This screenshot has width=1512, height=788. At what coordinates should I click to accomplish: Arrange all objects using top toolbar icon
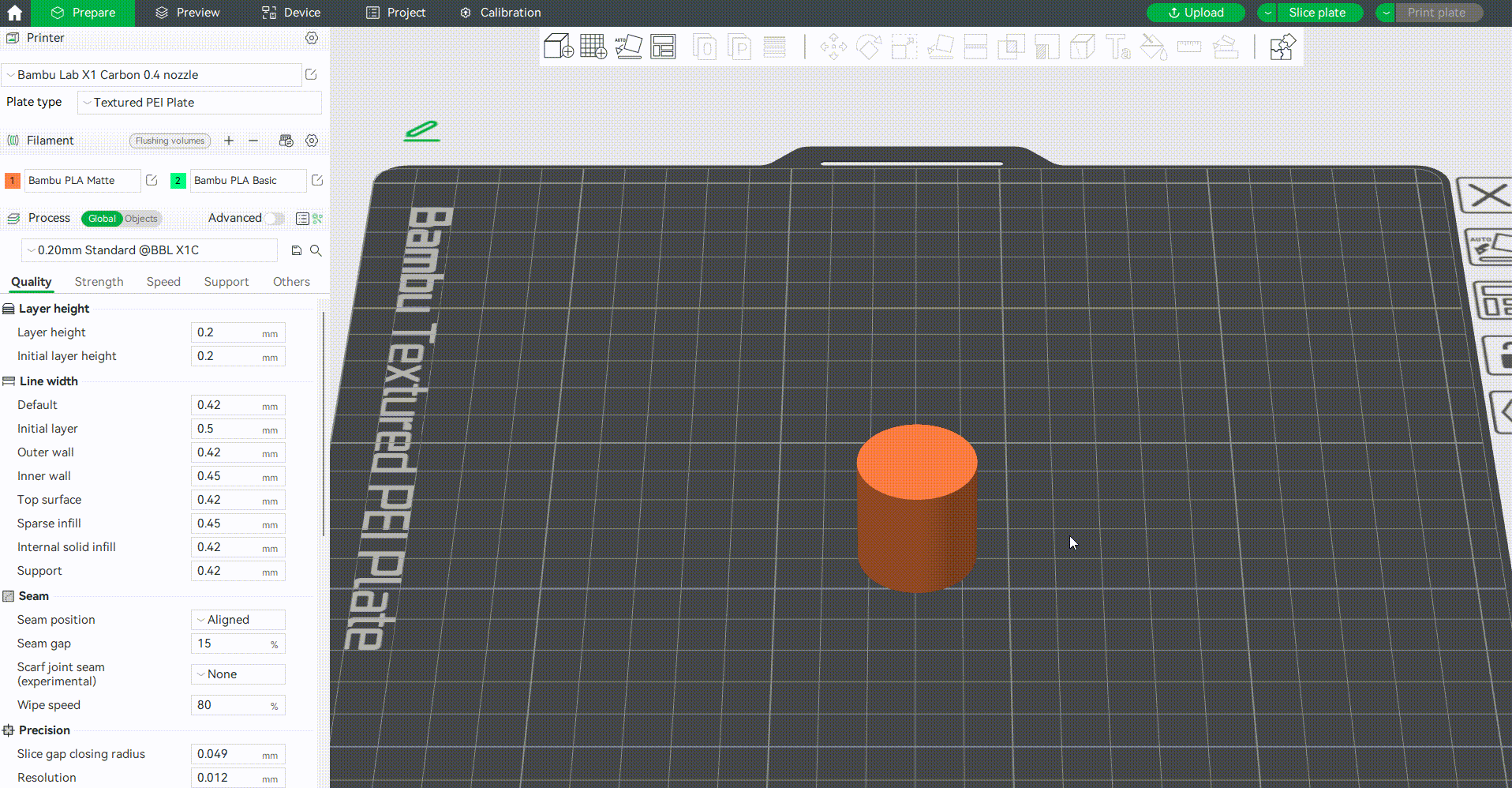pyautogui.click(x=664, y=47)
